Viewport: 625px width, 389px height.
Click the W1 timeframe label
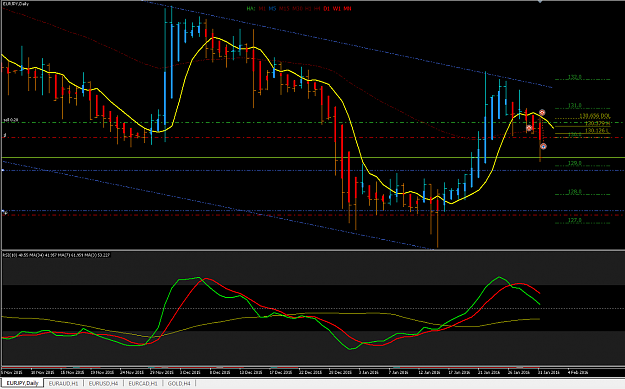click(x=337, y=8)
